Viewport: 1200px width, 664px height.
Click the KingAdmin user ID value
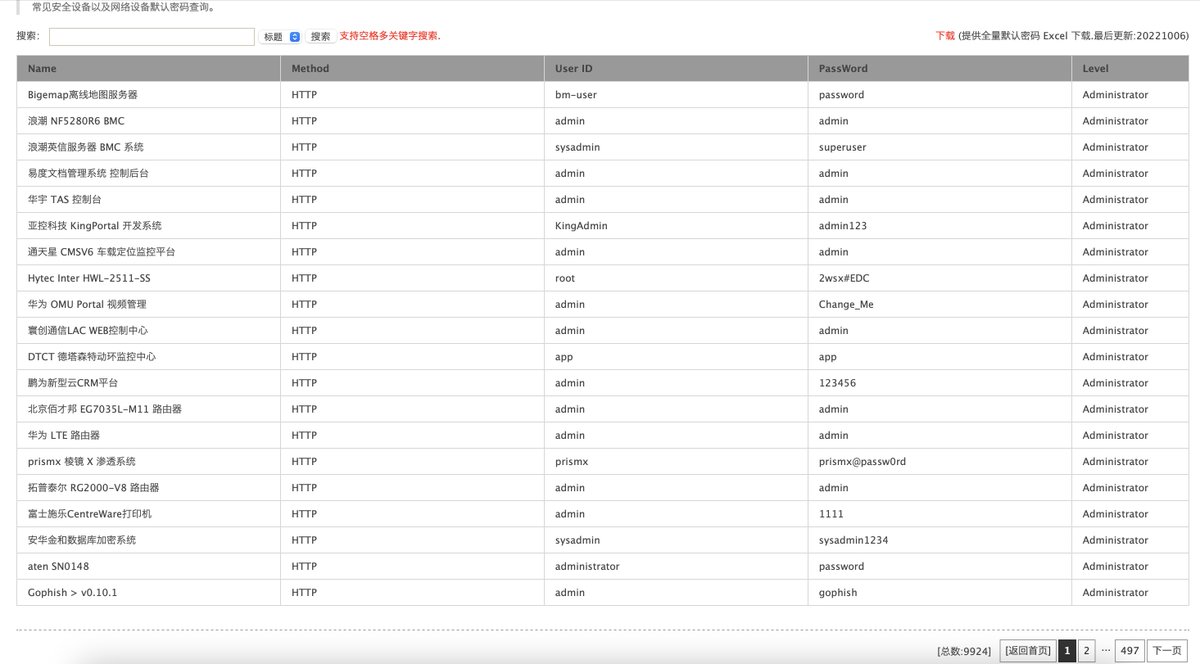tap(581, 226)
